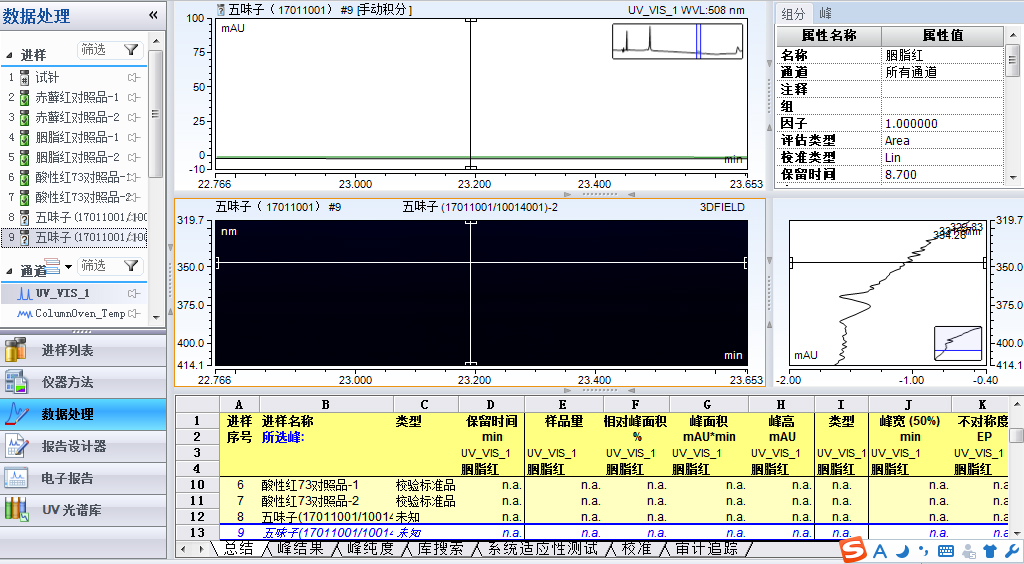Open the 系统适应性测试 sheet tab
Screen dimensions: 1024x564
[541, 548]
